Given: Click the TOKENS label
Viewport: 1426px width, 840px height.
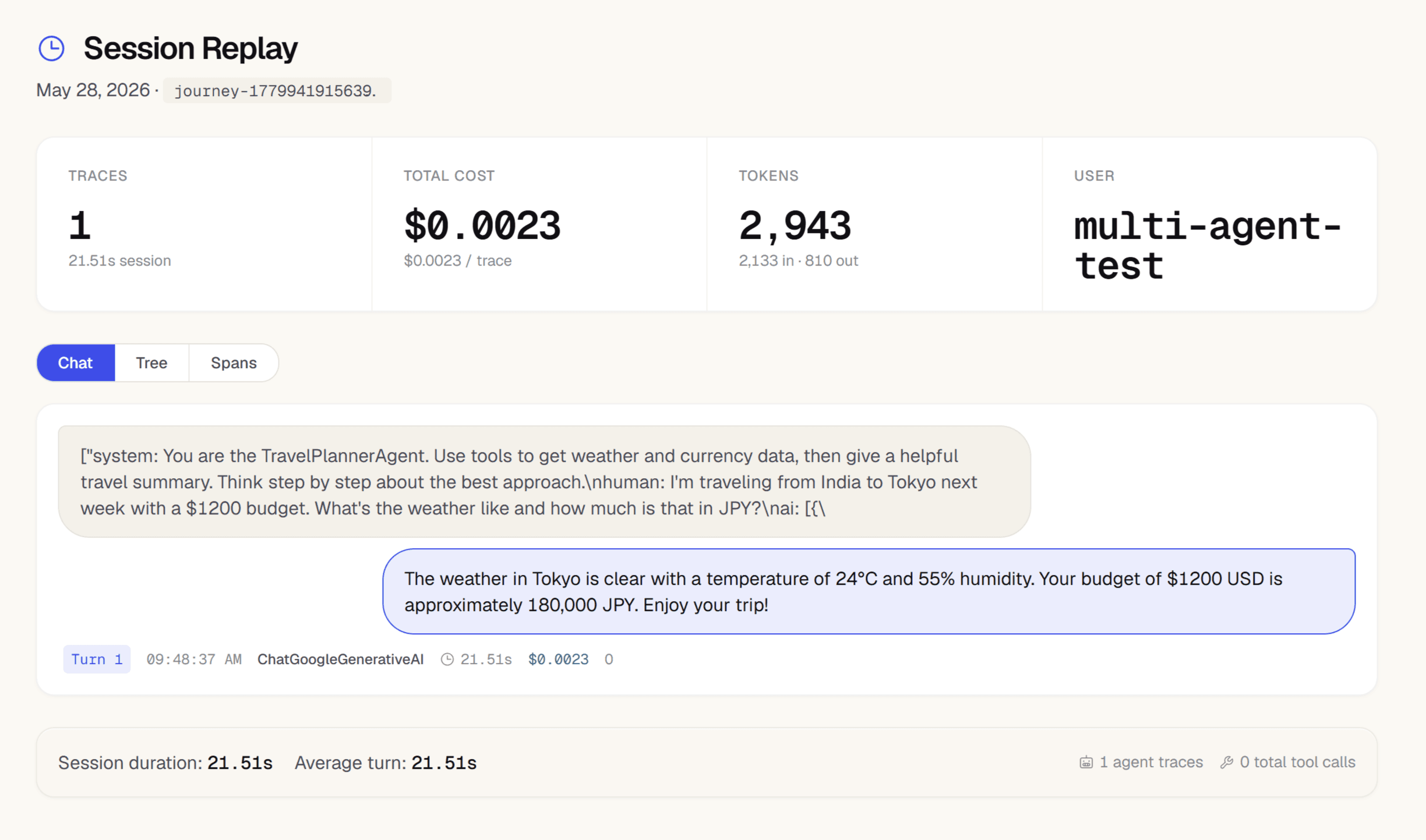Looking at the screenshot, I should click(x=768, y=175).
